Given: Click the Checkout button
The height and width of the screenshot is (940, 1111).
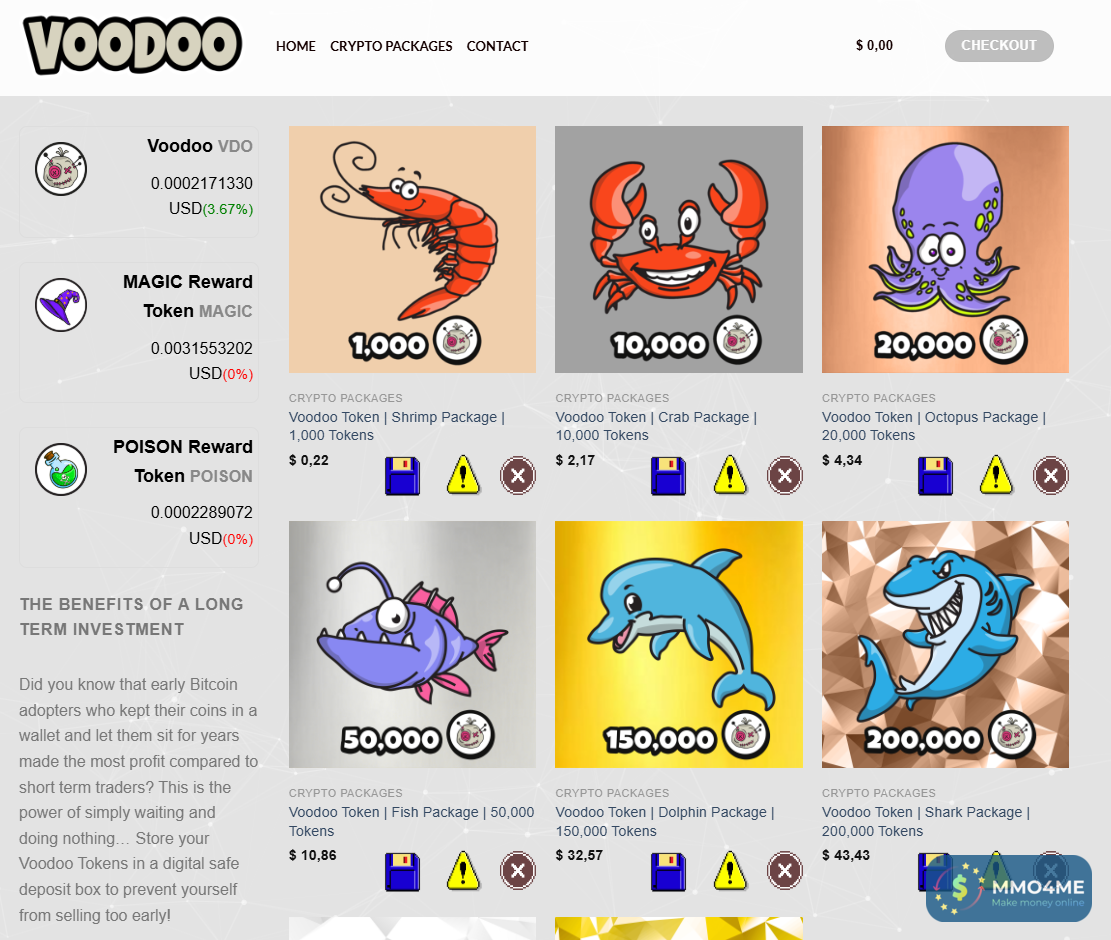Looking at the screenshot, I should point(999,45).
